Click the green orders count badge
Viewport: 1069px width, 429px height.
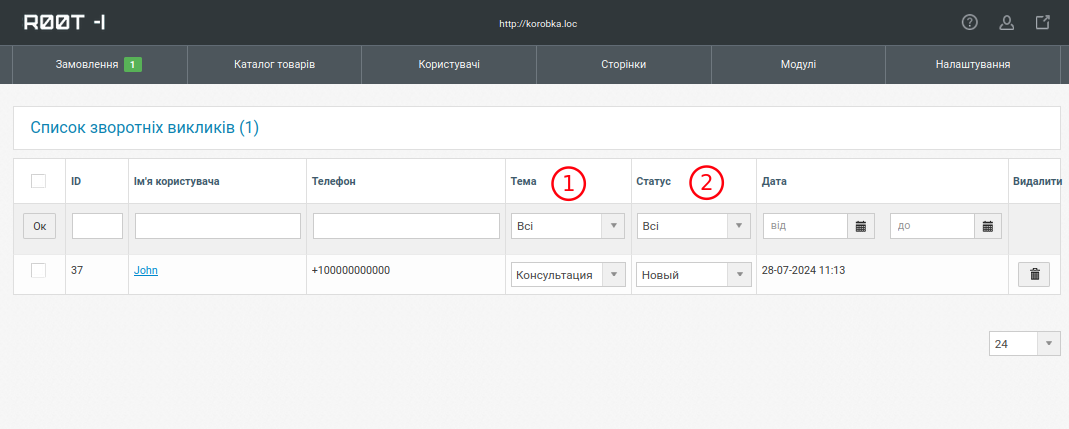(x=133, y=65)
